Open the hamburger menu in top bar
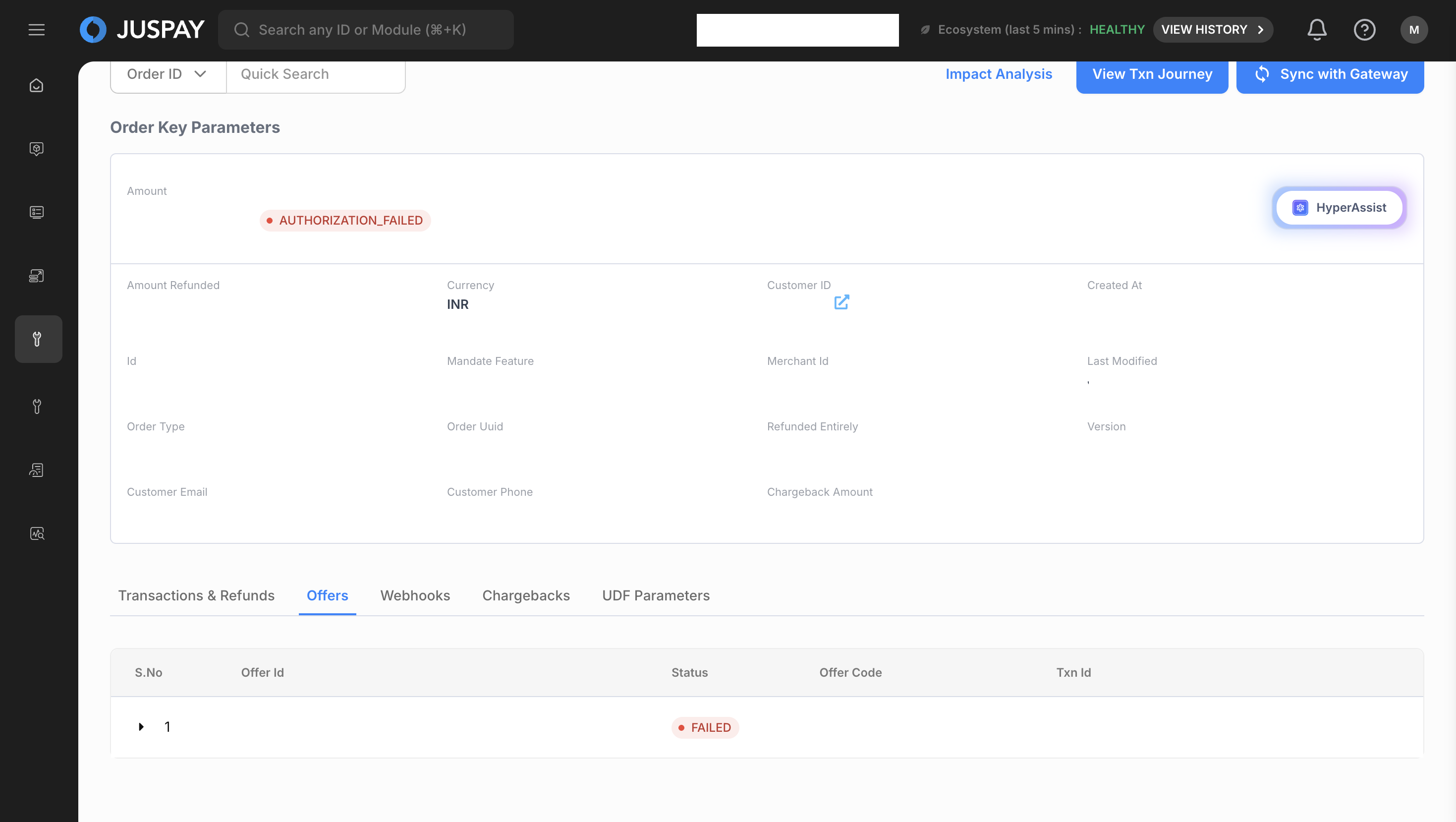The image size is (1456, 822). coord(37,29)
